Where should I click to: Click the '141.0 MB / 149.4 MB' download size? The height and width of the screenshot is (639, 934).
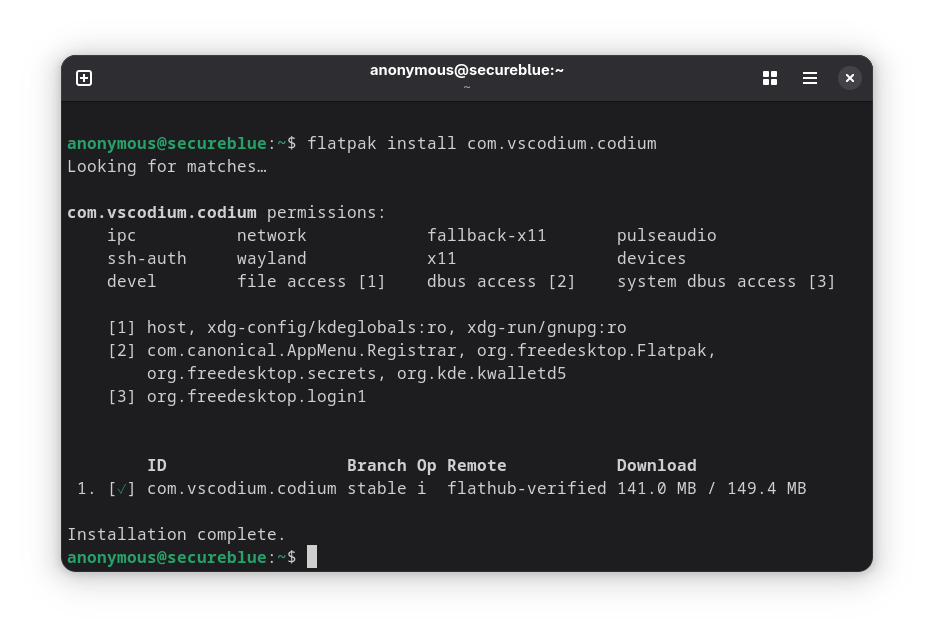coord(712,489)
